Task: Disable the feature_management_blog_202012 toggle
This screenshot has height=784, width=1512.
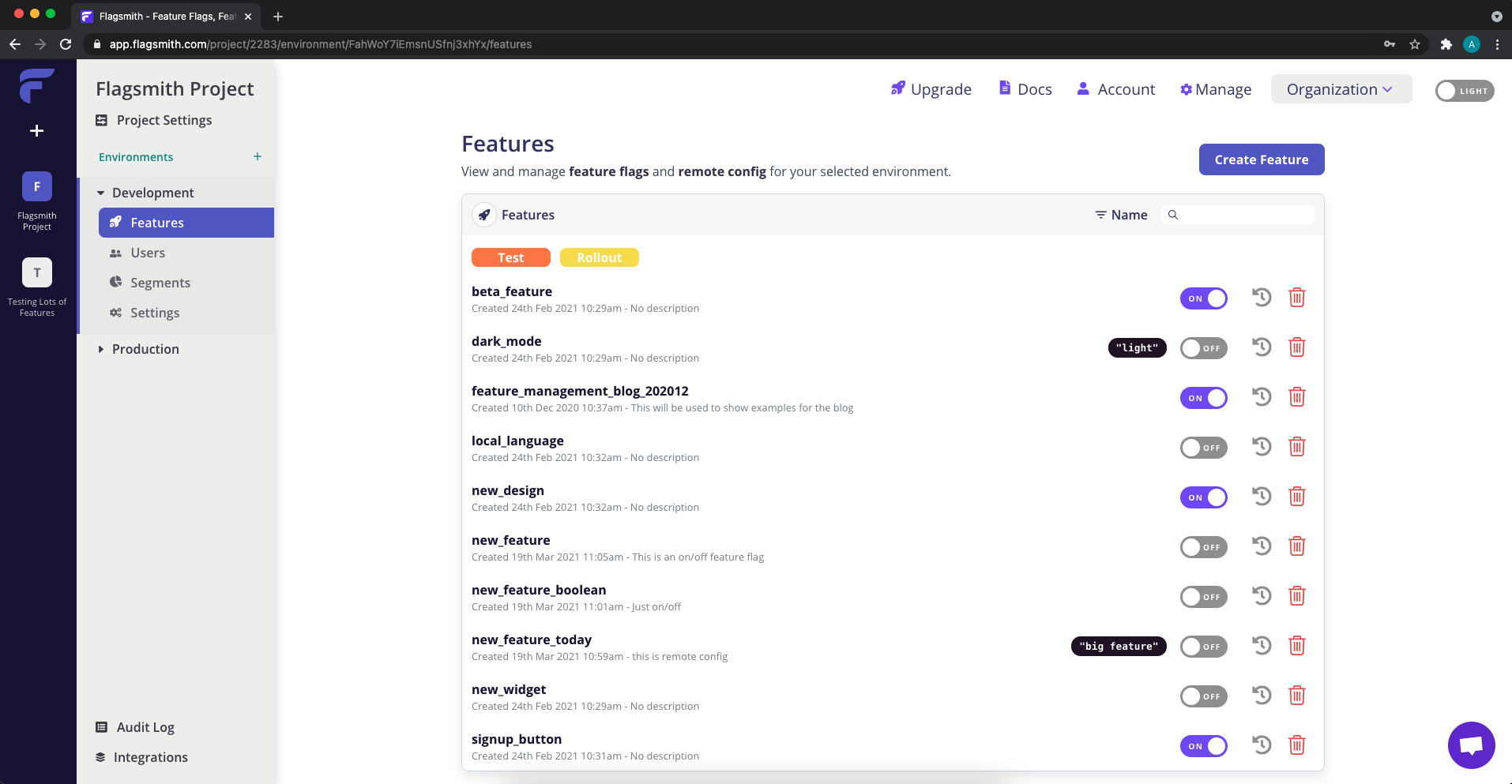Action: (1204, 398)
